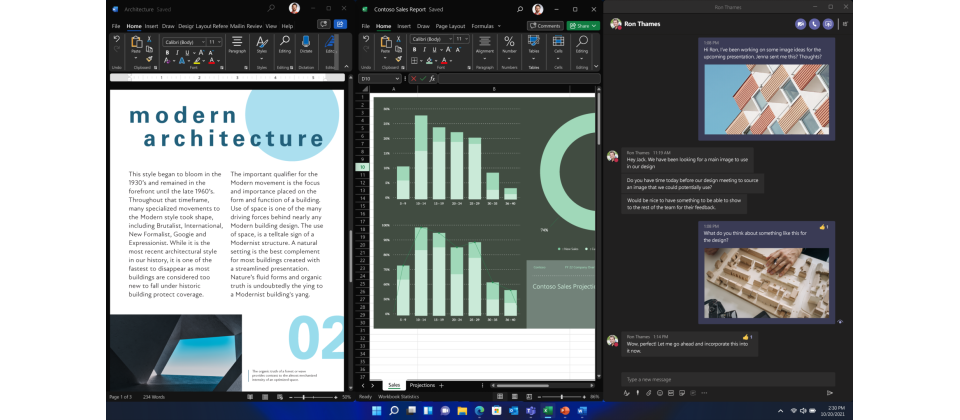Click Workbook Statistics in Excel status bar

click(399, 397)
